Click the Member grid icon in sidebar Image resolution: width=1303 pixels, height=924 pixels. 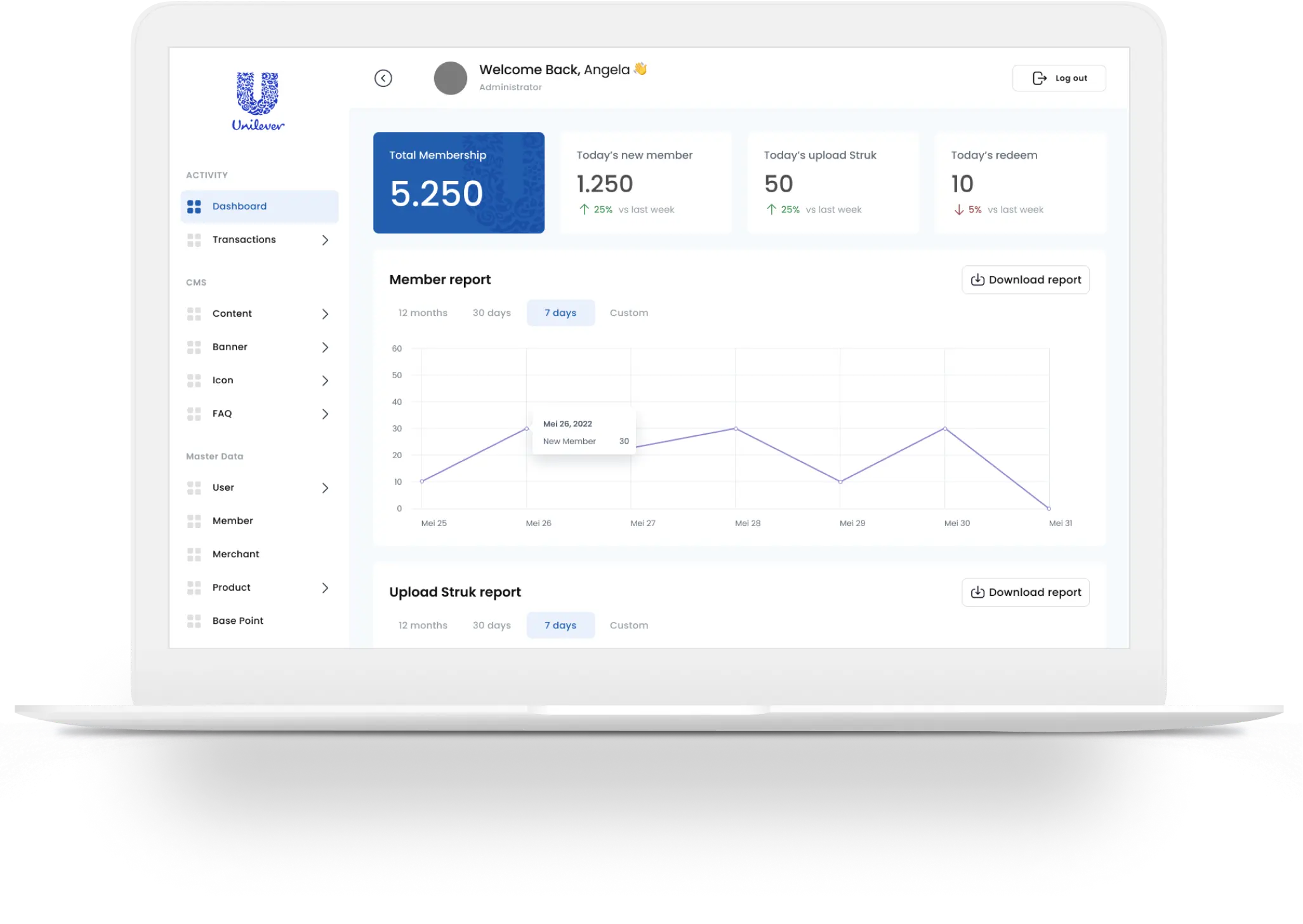click(194, 521)
